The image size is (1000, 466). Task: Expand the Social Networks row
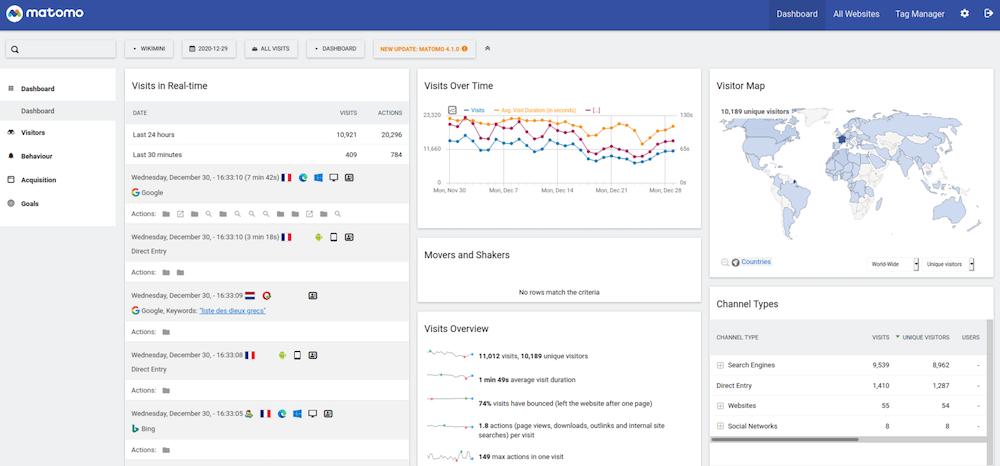[720, 426]
